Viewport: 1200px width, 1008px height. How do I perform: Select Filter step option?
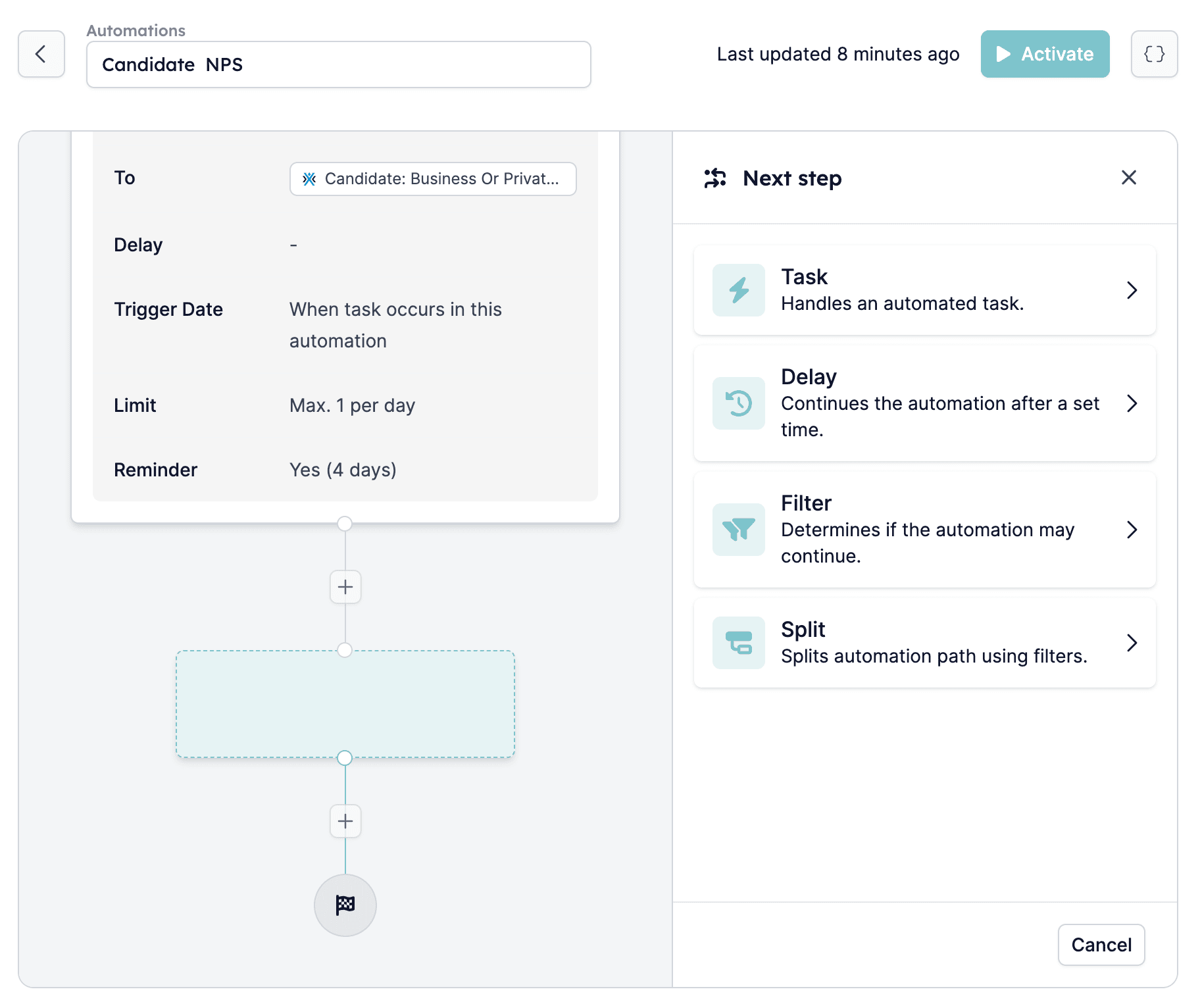tap(924, 530)
